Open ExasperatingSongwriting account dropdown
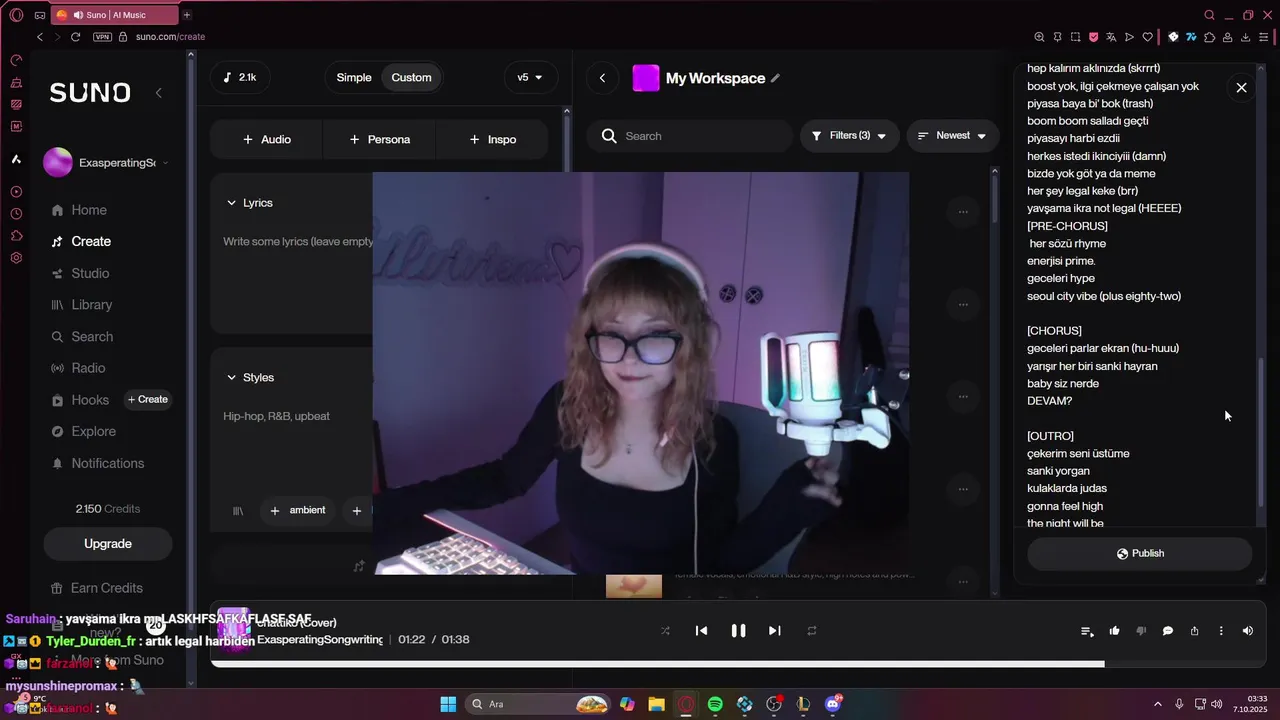This screenshot has height=720, width=1280. coord(107,163)
